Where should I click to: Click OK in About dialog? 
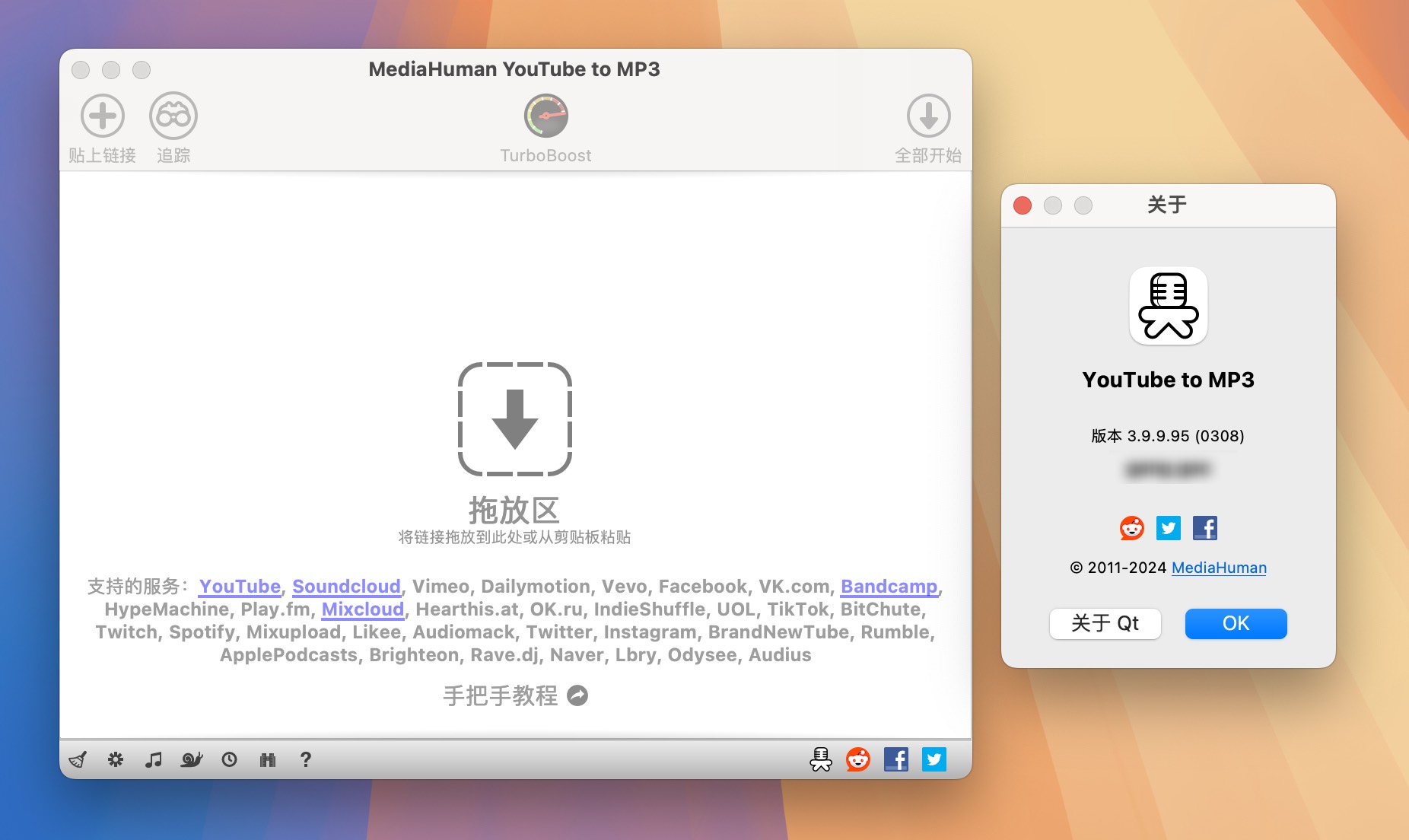click(x=1236, y=624)
